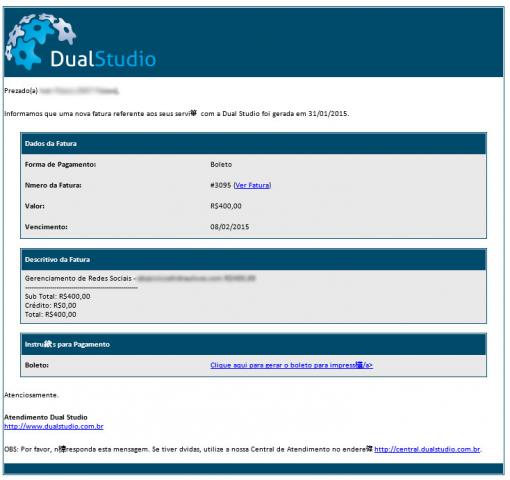The image size is (510, 480).
Task: Click the Total: R$400,00 line
Action: click(50, 315)
